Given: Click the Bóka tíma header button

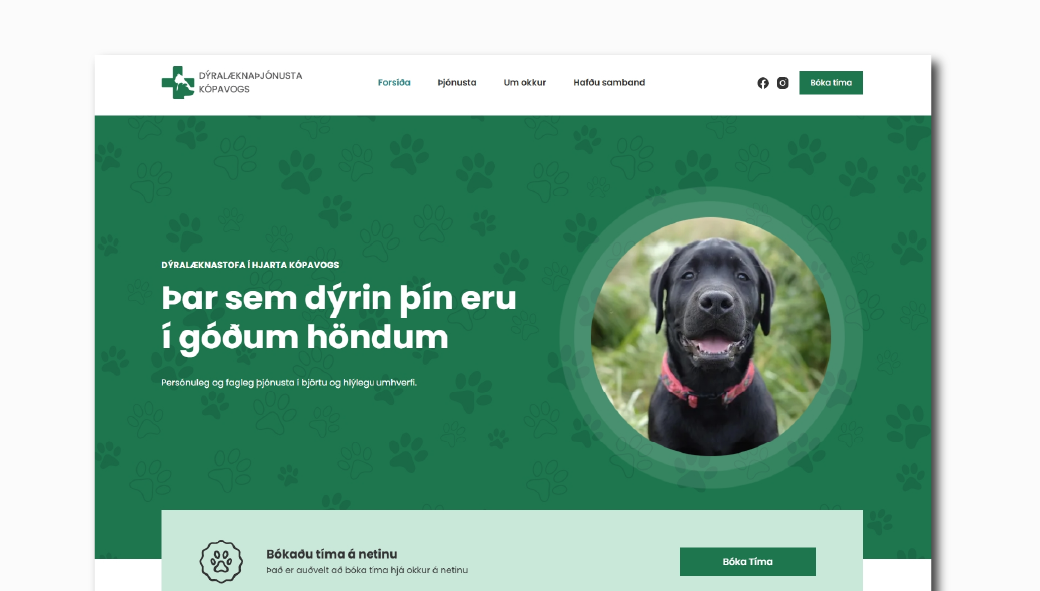Looking at the screenshot, I should click(x=831, y=83).
